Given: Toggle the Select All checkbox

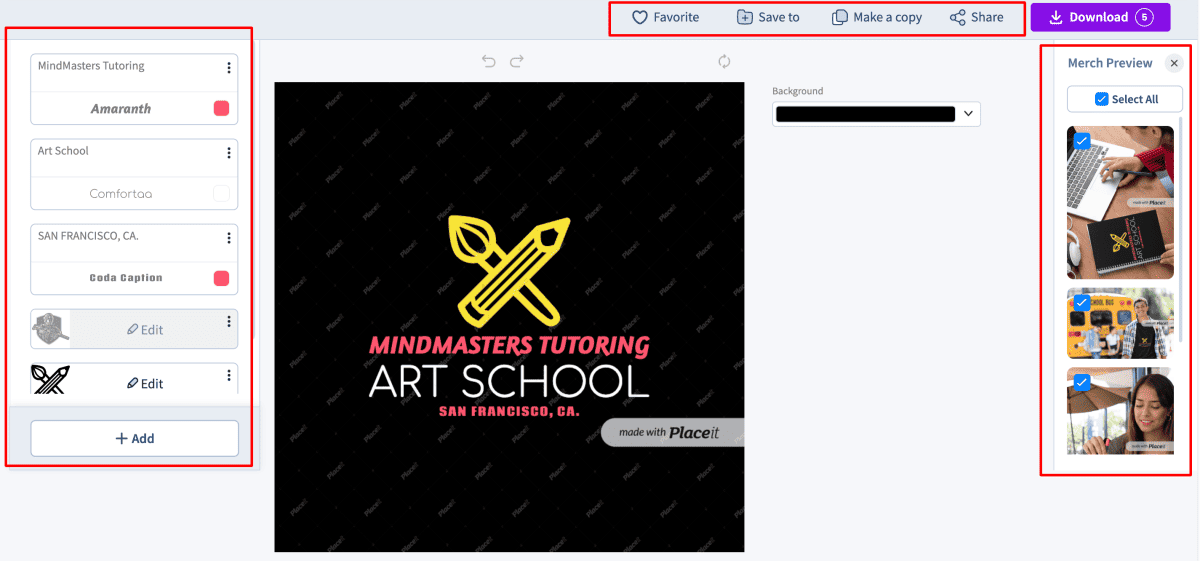Looking at the screenshot, I should 1102,99.
